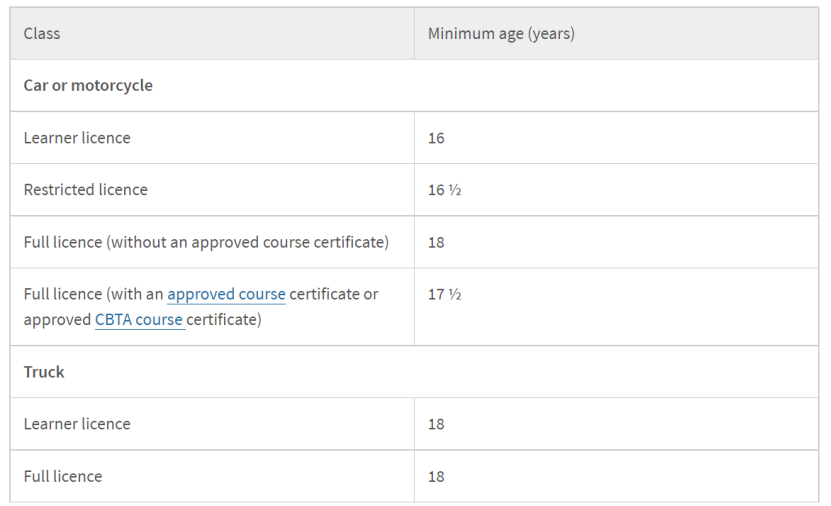This screenshot has height=506, width=831.
Task: Open the approved course link
Action: [226, 294]
